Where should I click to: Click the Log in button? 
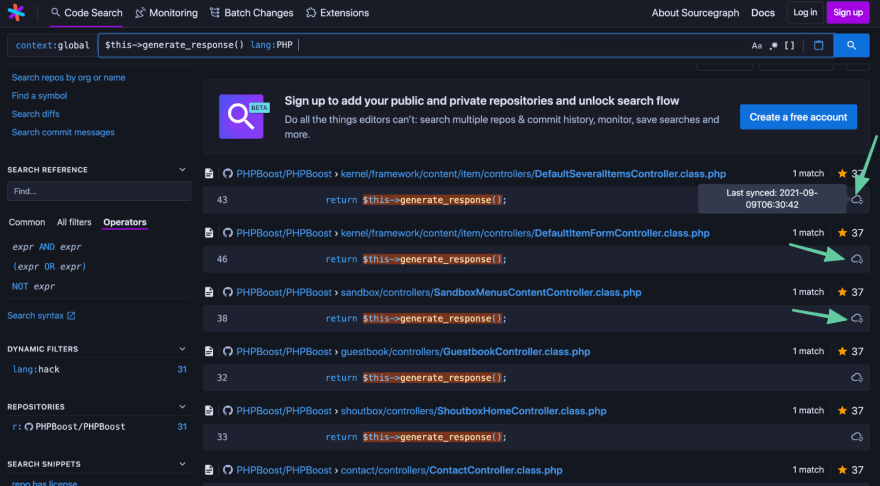(805, 12)
